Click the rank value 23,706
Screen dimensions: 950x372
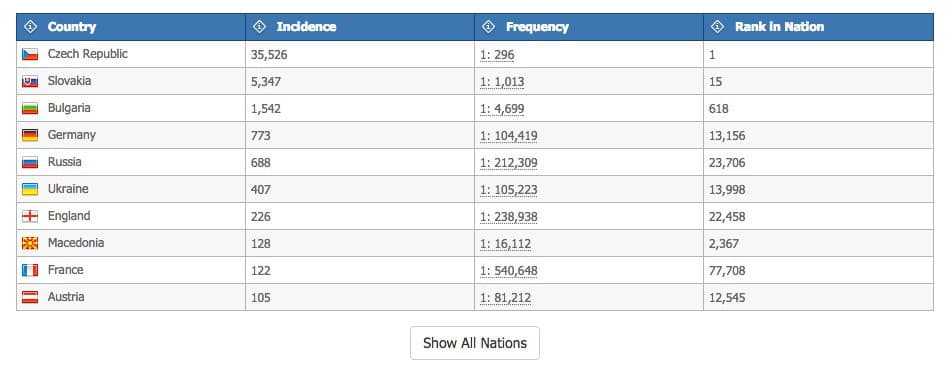click(x=727, y=163)
